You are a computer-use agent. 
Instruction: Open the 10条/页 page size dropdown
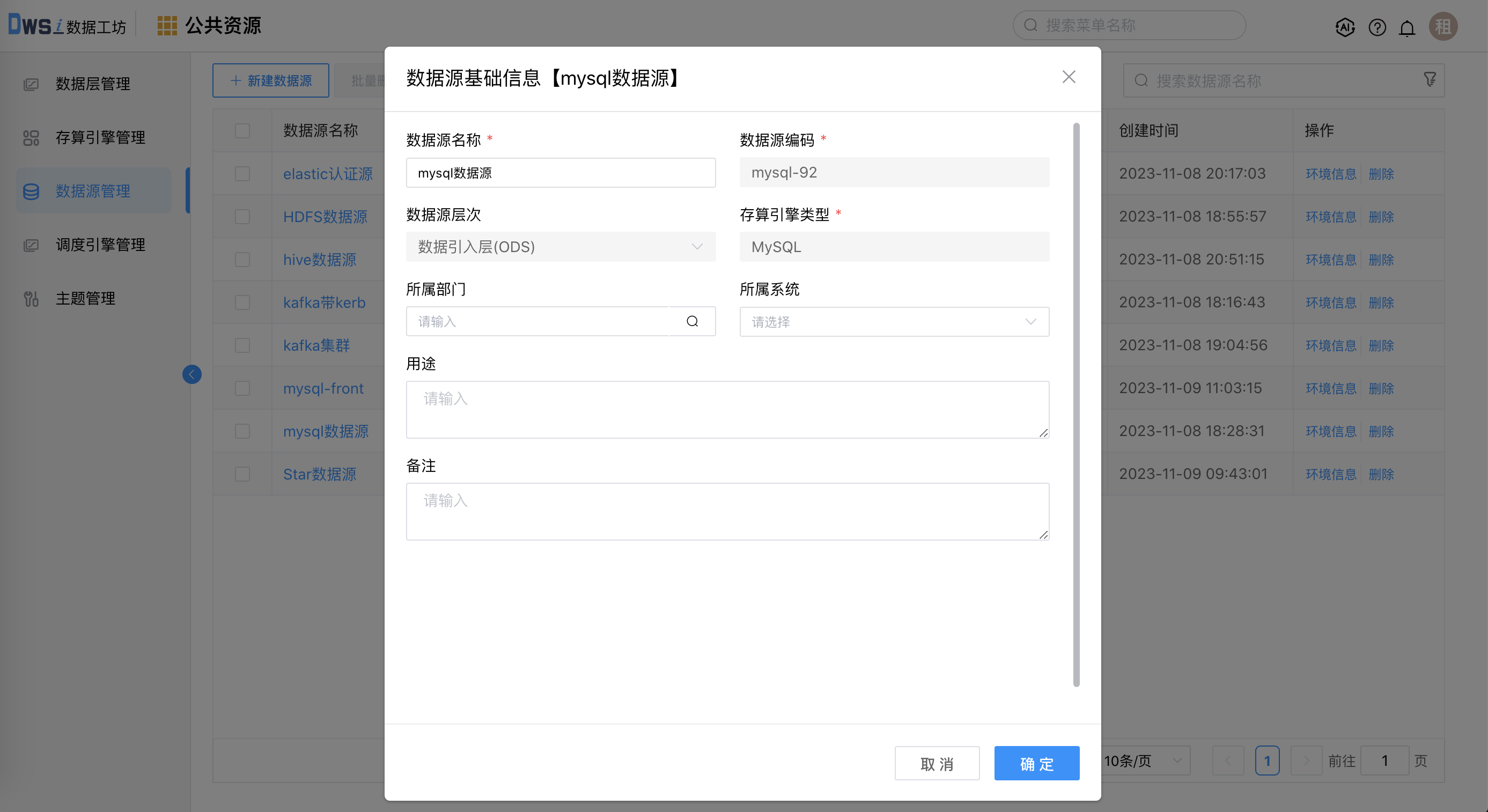coord(1144,761)
